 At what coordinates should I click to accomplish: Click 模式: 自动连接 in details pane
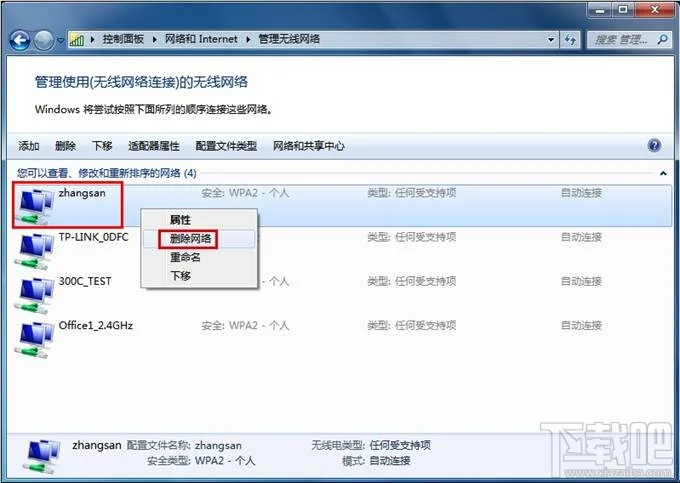tap(376, 460)
